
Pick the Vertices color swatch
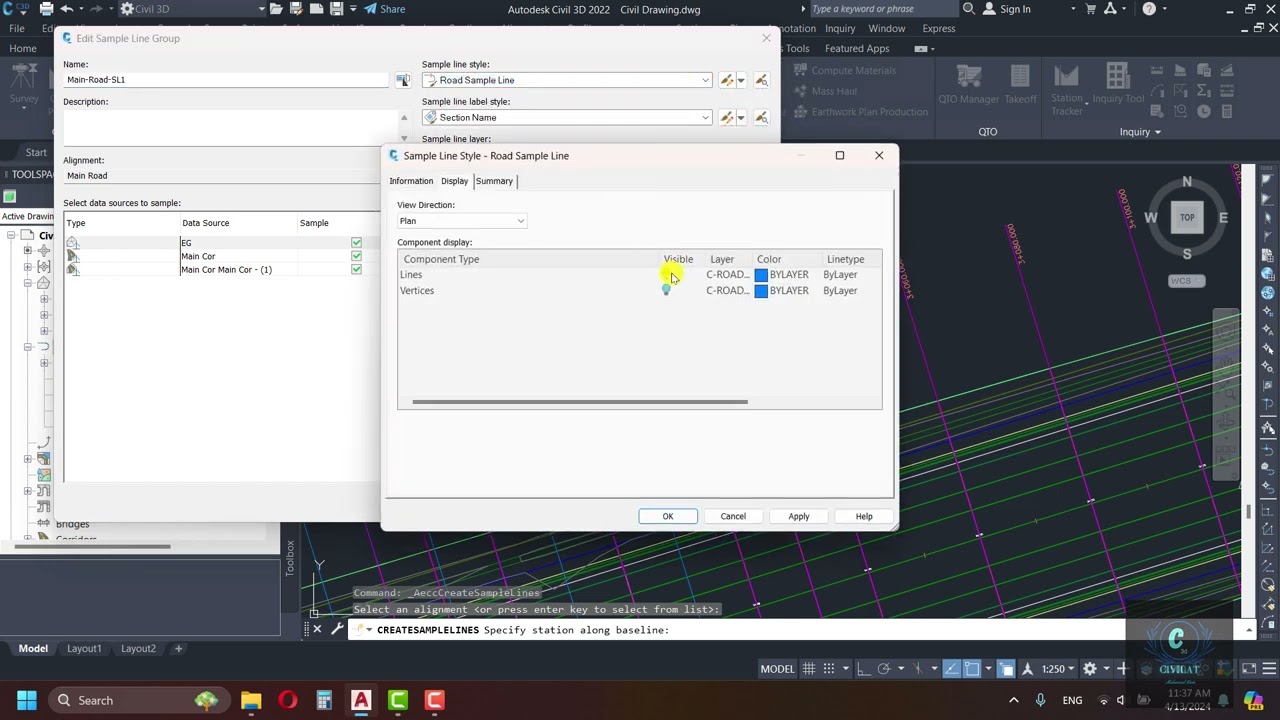pyautogui.click(x=761, y=290)
